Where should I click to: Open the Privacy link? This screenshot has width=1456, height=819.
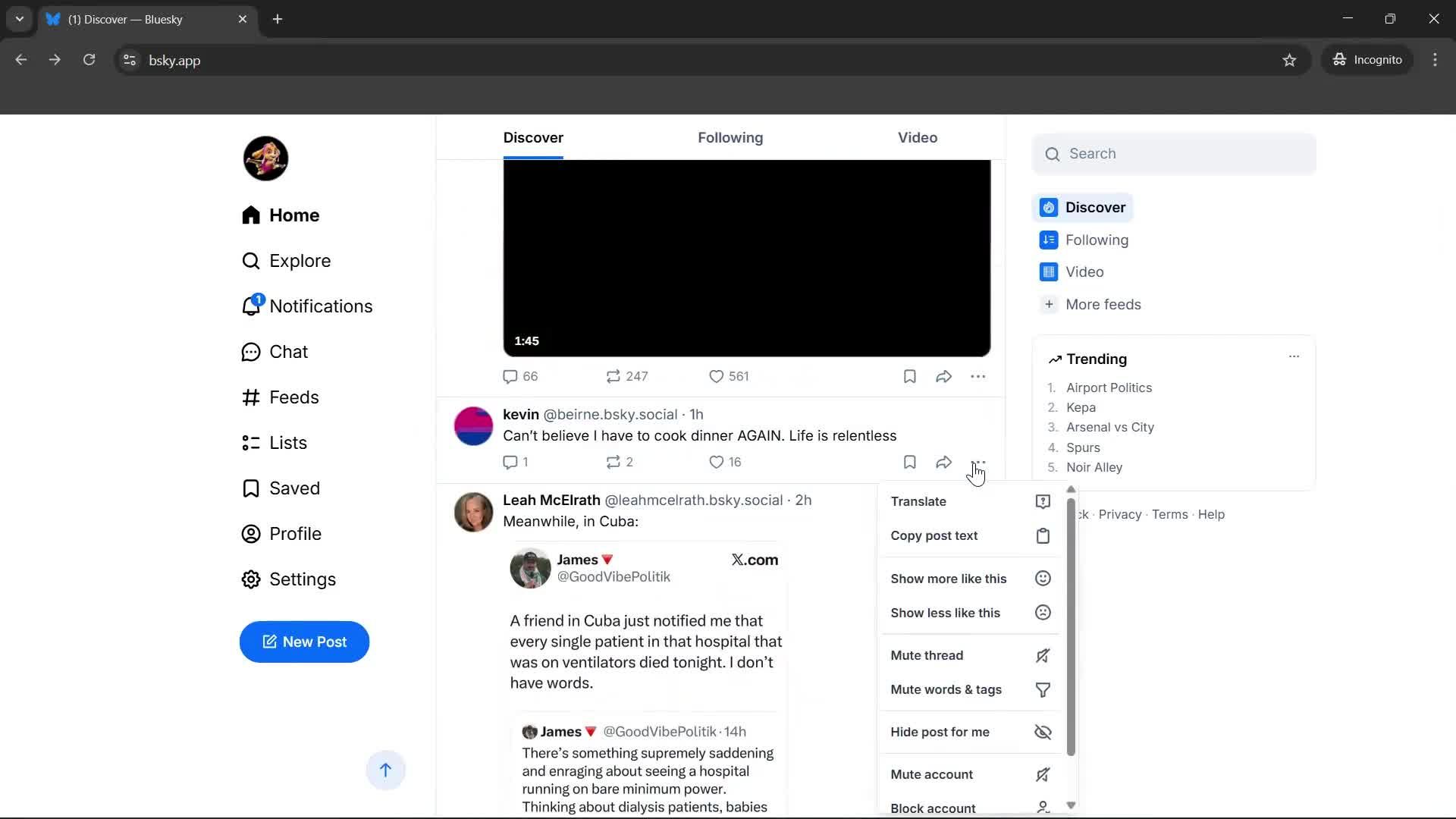(x=1120, y=514)
